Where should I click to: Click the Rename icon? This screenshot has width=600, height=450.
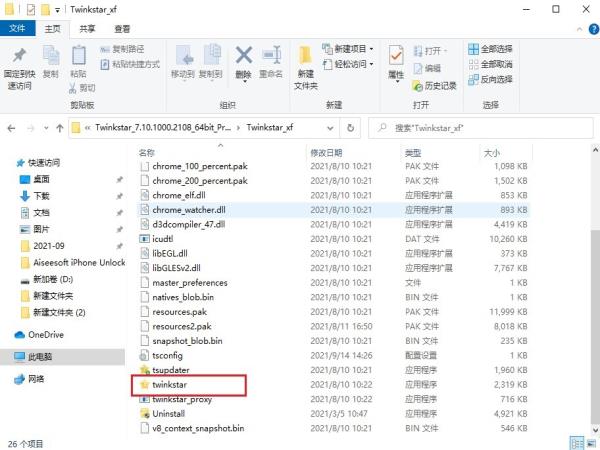[x=271, y=55]
